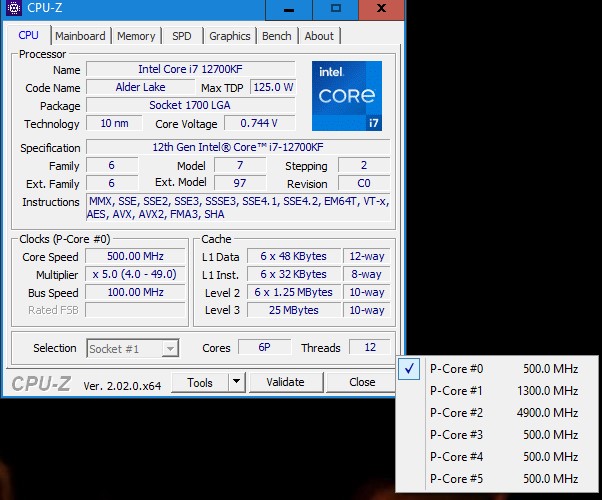The width and height of the screenshot is (602, 500).
Task: Choose P-Core #2 at 4900.0 MHz
Action: click(x=497, y=413)
